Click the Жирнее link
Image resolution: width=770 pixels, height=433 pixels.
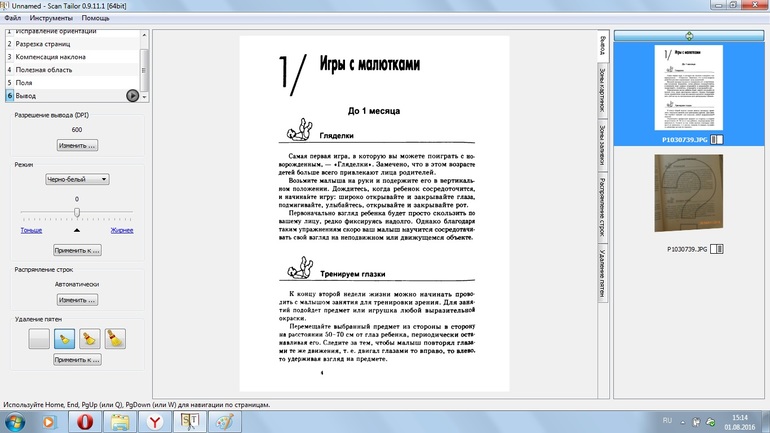point(121,230)
